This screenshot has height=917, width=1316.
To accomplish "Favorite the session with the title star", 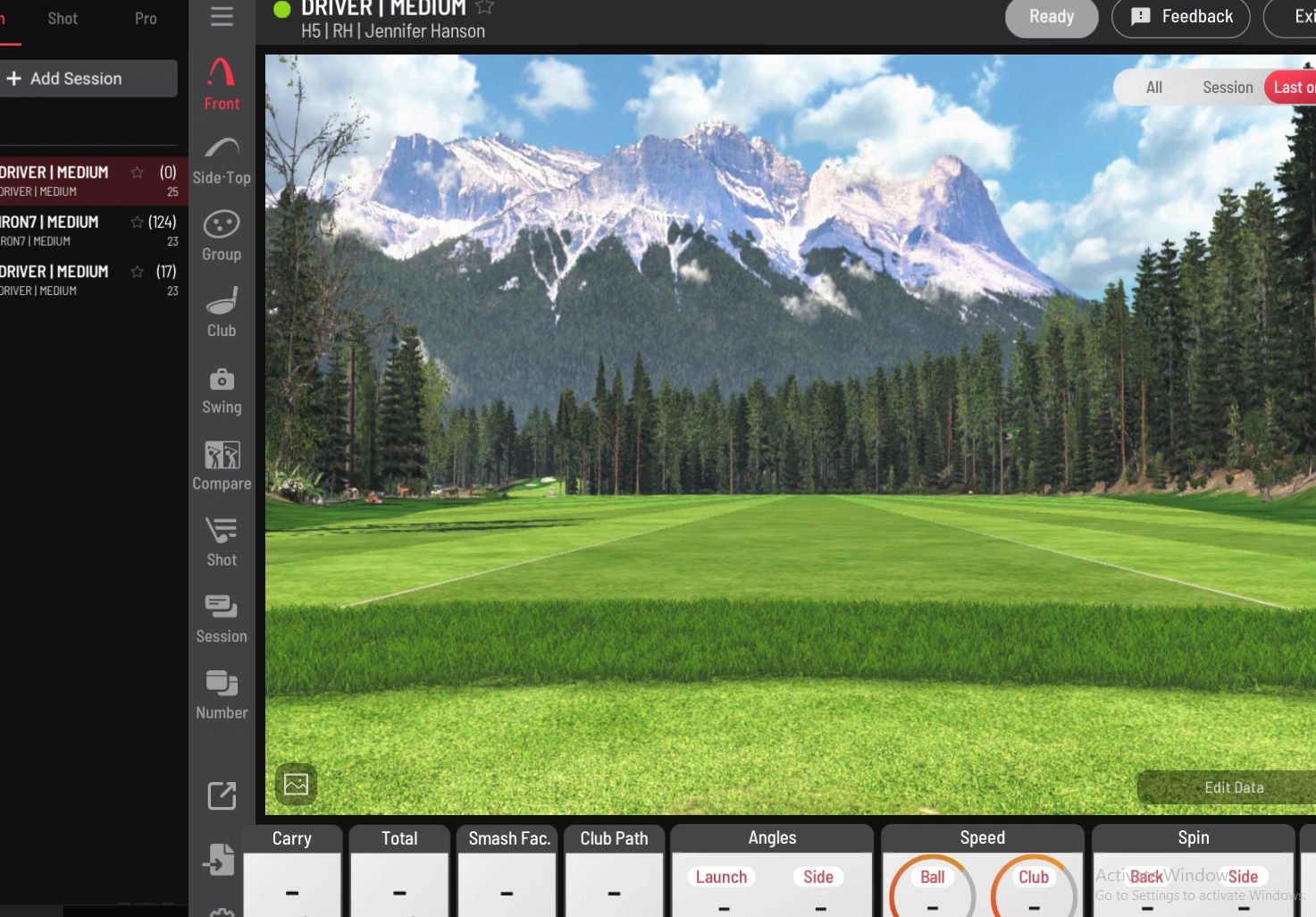I will [x=484, y=7].
